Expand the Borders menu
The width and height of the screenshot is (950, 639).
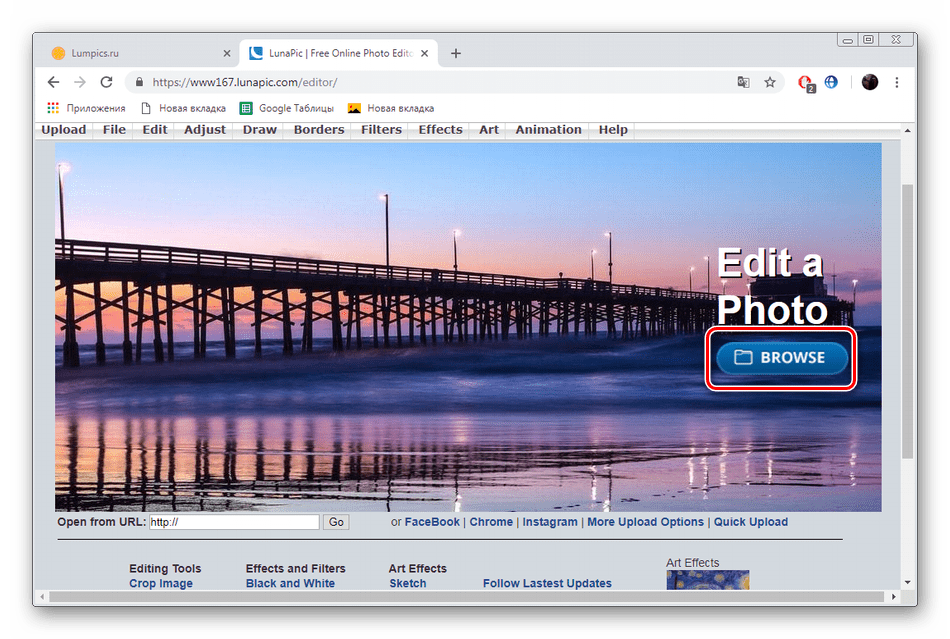coord(319,130)
